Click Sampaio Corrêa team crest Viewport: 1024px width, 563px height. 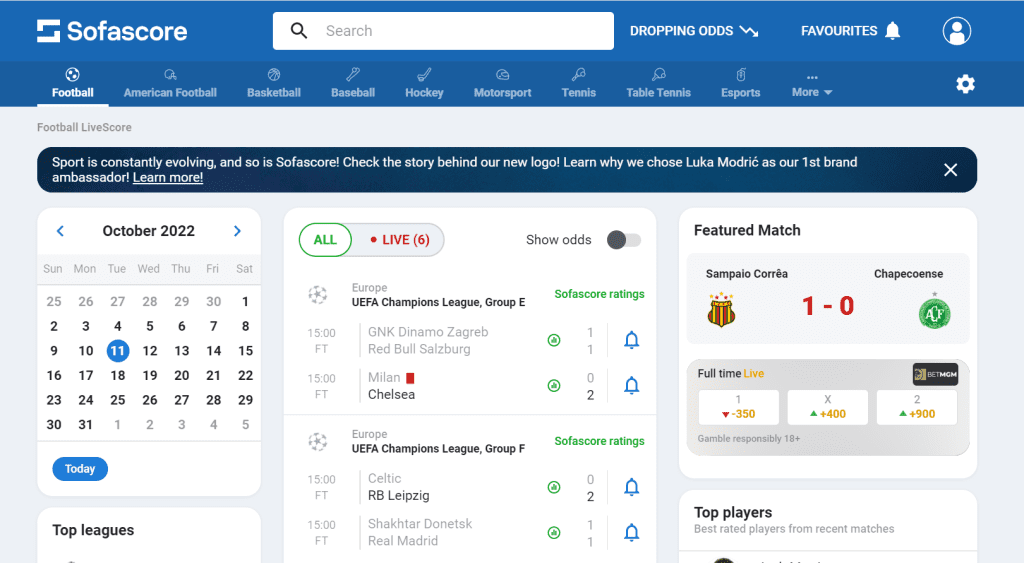[x=721, y=310]
